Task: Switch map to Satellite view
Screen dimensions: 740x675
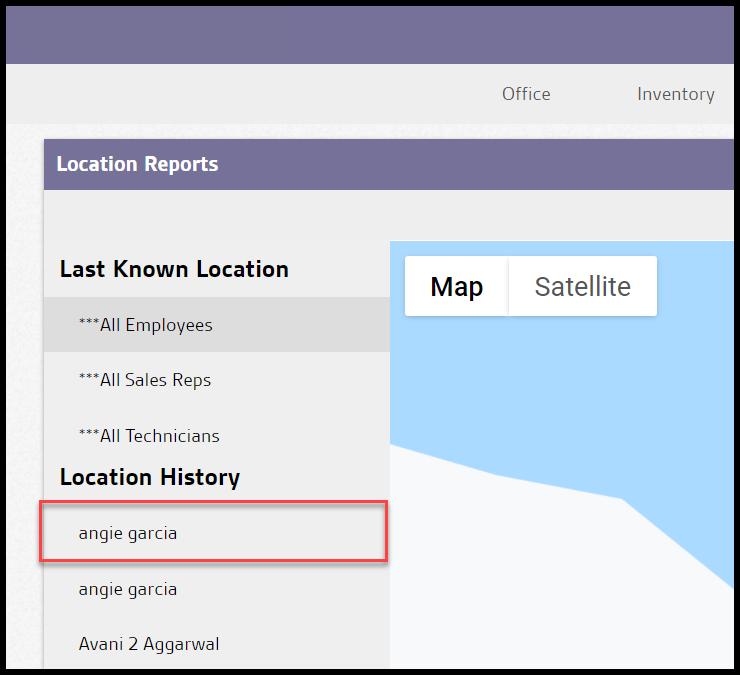Action: [x=582, y=287]
